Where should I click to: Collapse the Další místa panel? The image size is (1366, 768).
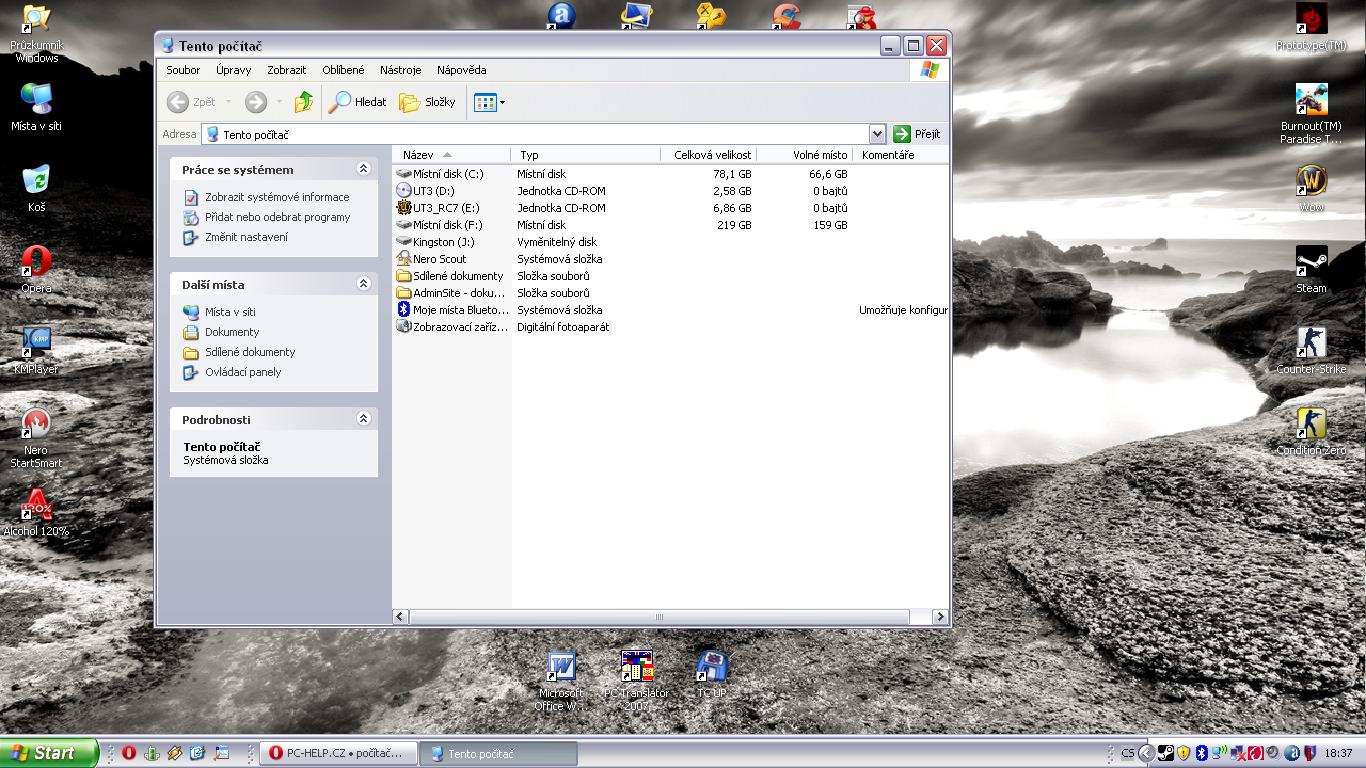(363, 284)
